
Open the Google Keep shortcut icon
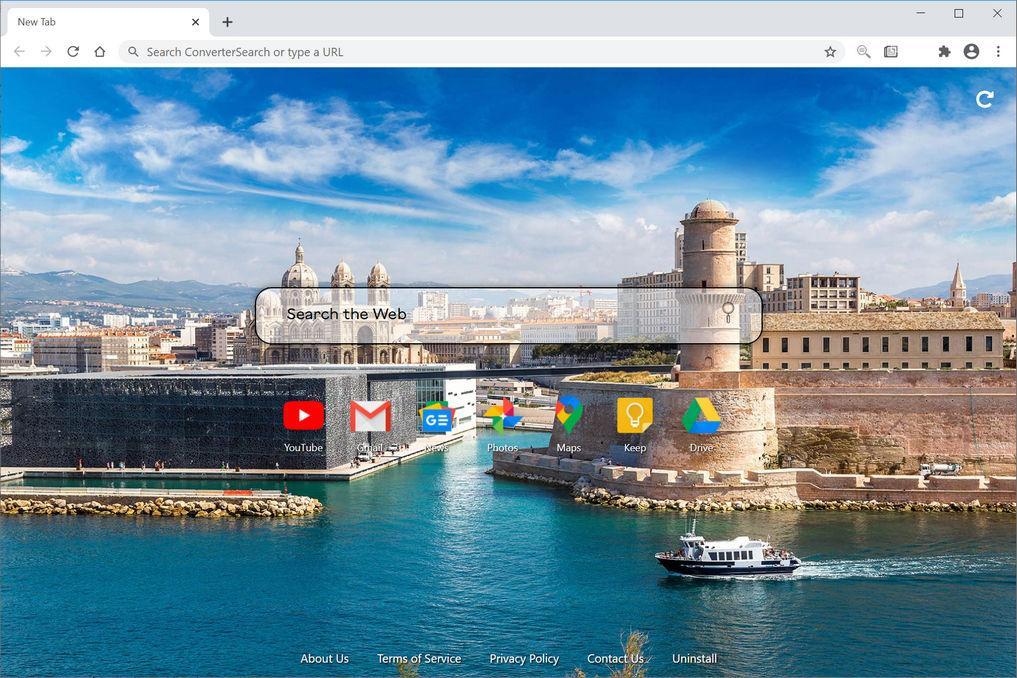click(635, 415)
